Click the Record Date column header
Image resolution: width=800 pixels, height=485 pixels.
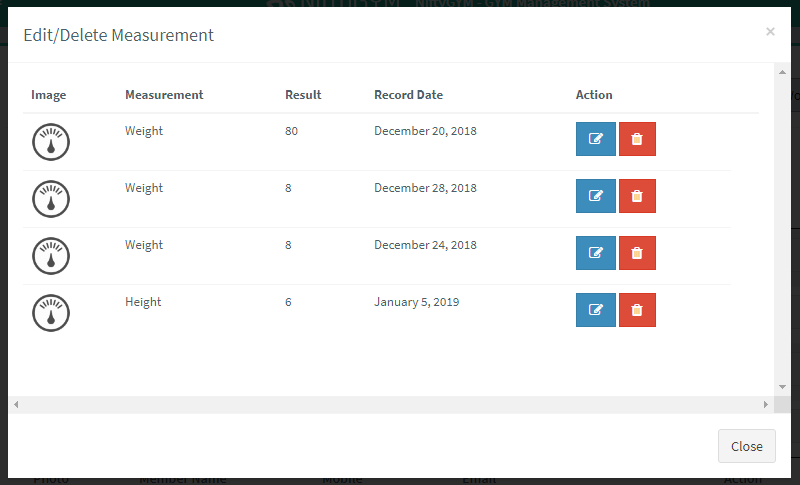[408, 95]
